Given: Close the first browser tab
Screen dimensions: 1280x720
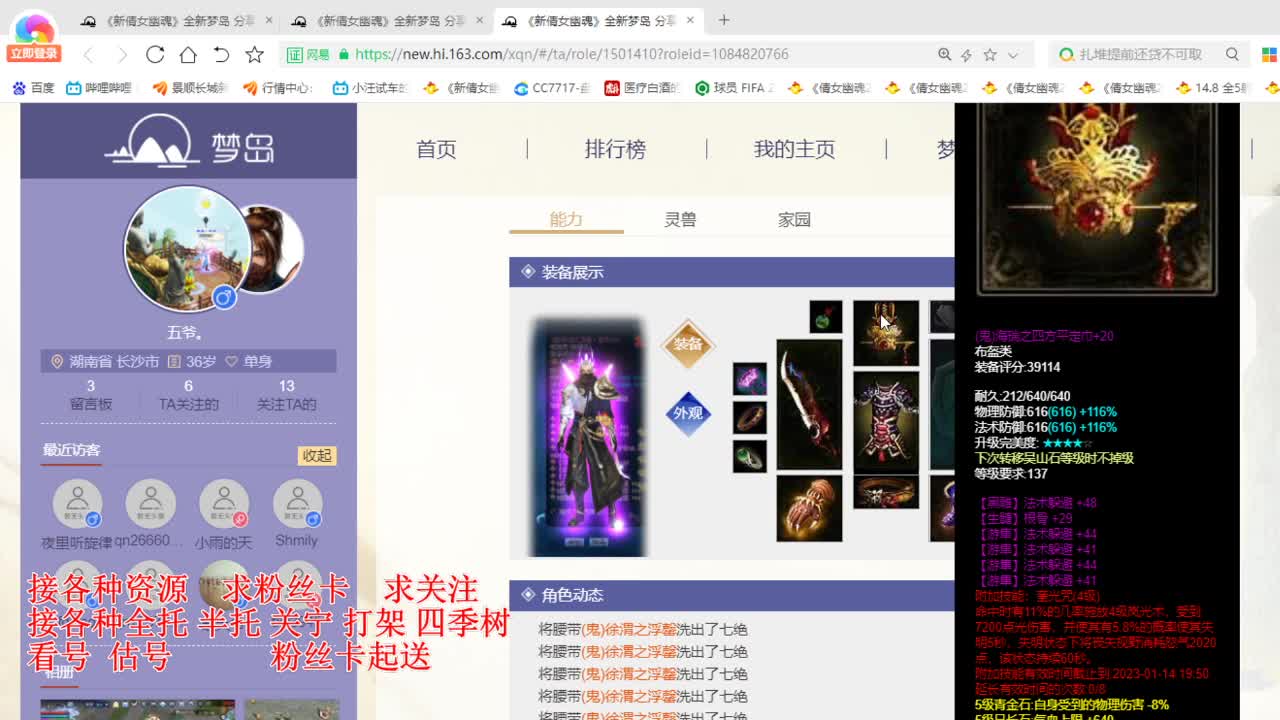Looking at the screenshot, I should tap(269, 20).
